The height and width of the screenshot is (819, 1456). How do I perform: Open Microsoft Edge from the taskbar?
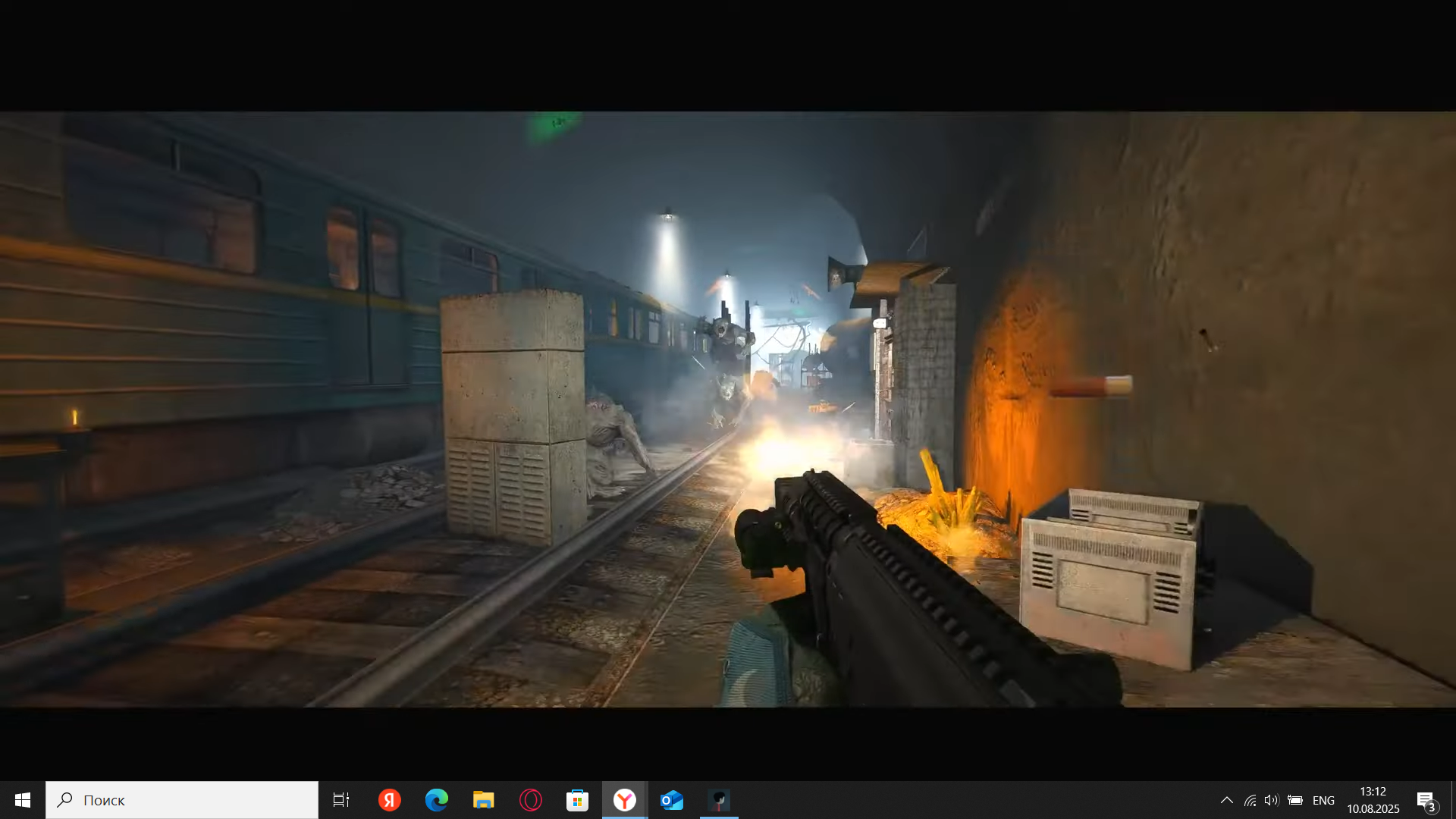pyautogui.click(x=436, y=800)
